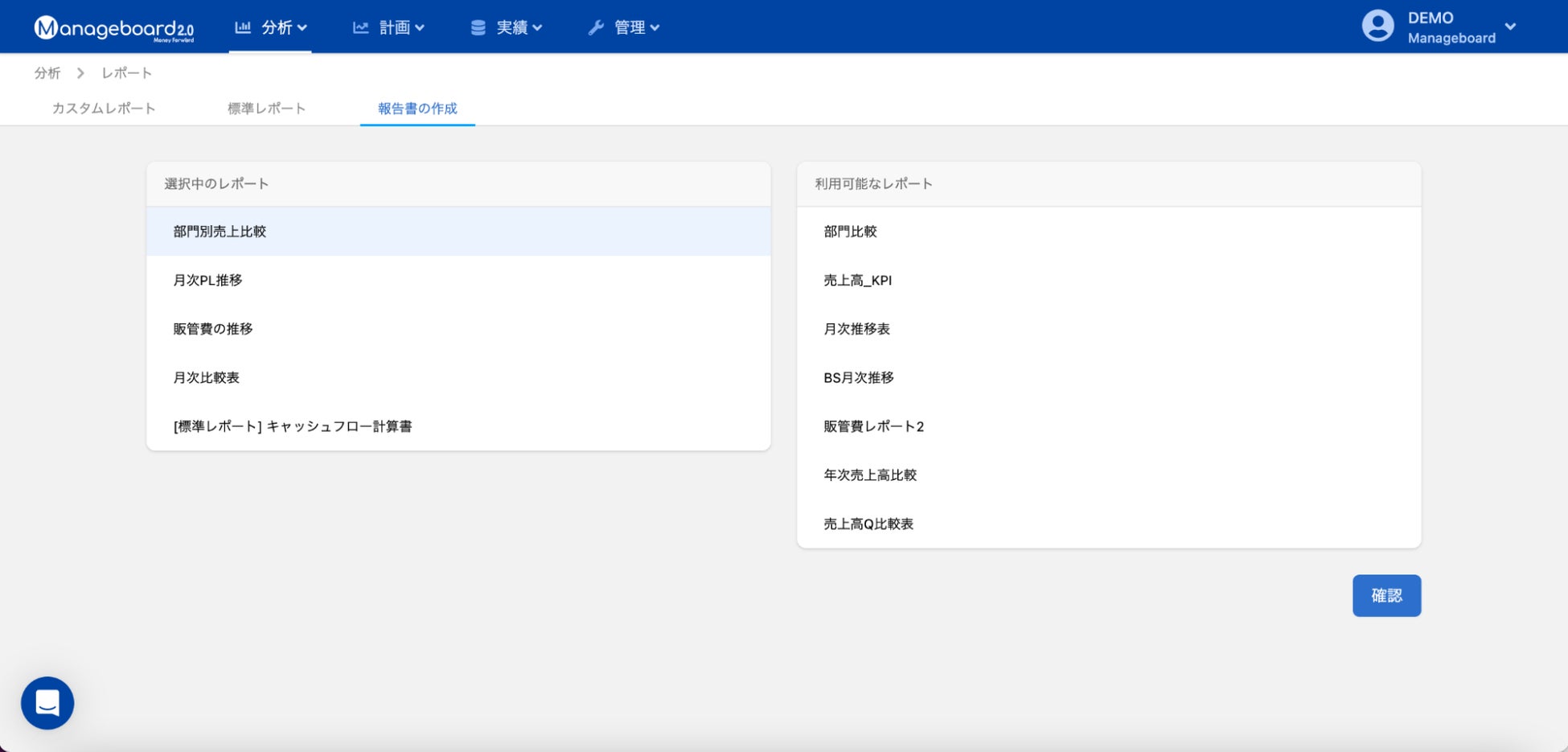The width and height of the screenshot is (1568, 752).
Task: Open the 実績 dropdown chevron
Action: (537, 27)
